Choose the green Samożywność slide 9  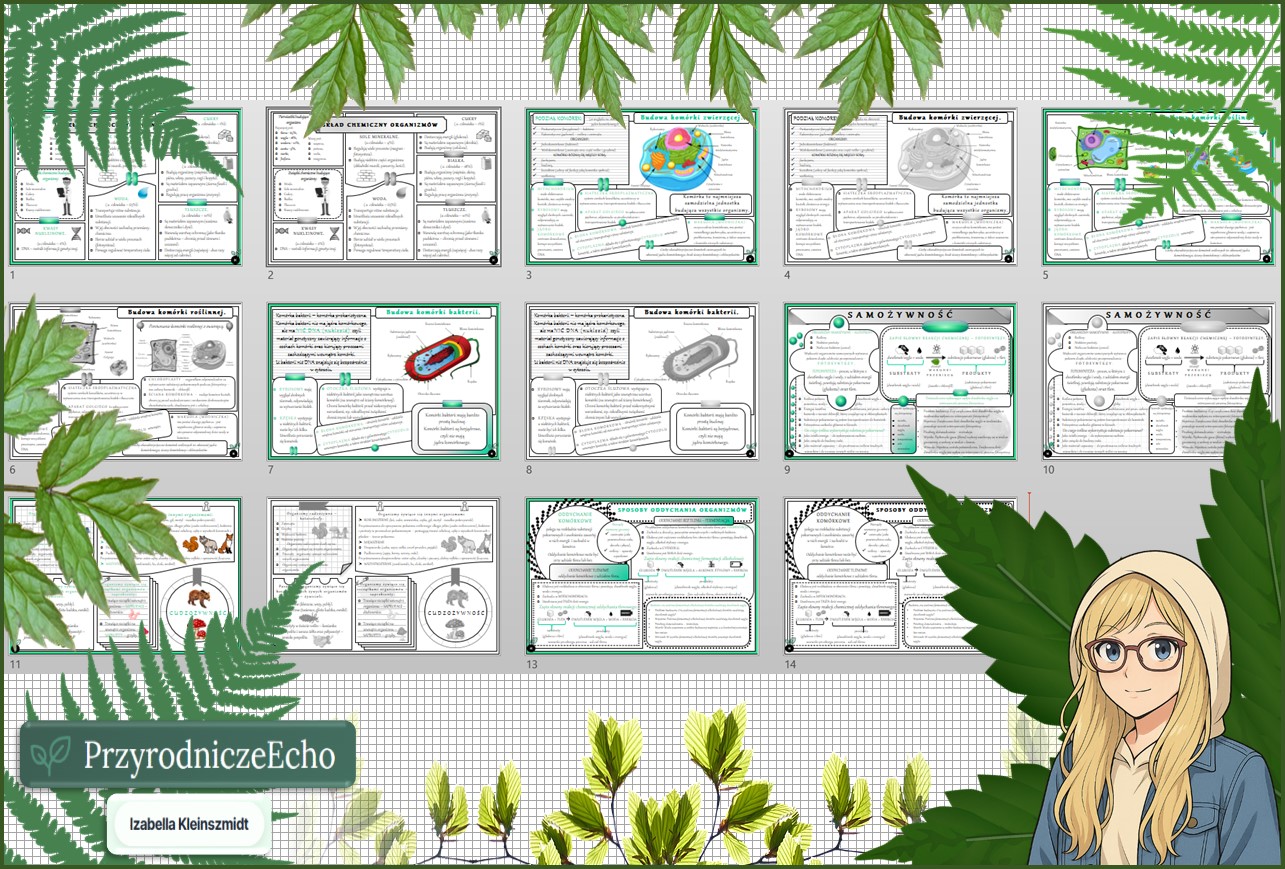(900, 382)
